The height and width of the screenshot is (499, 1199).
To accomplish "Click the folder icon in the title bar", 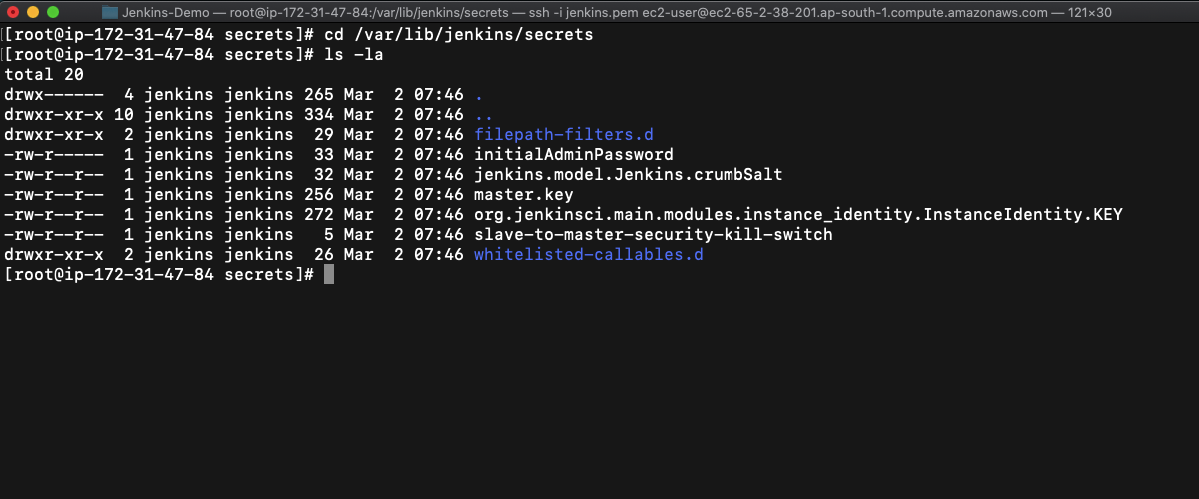I will [110, 12].
